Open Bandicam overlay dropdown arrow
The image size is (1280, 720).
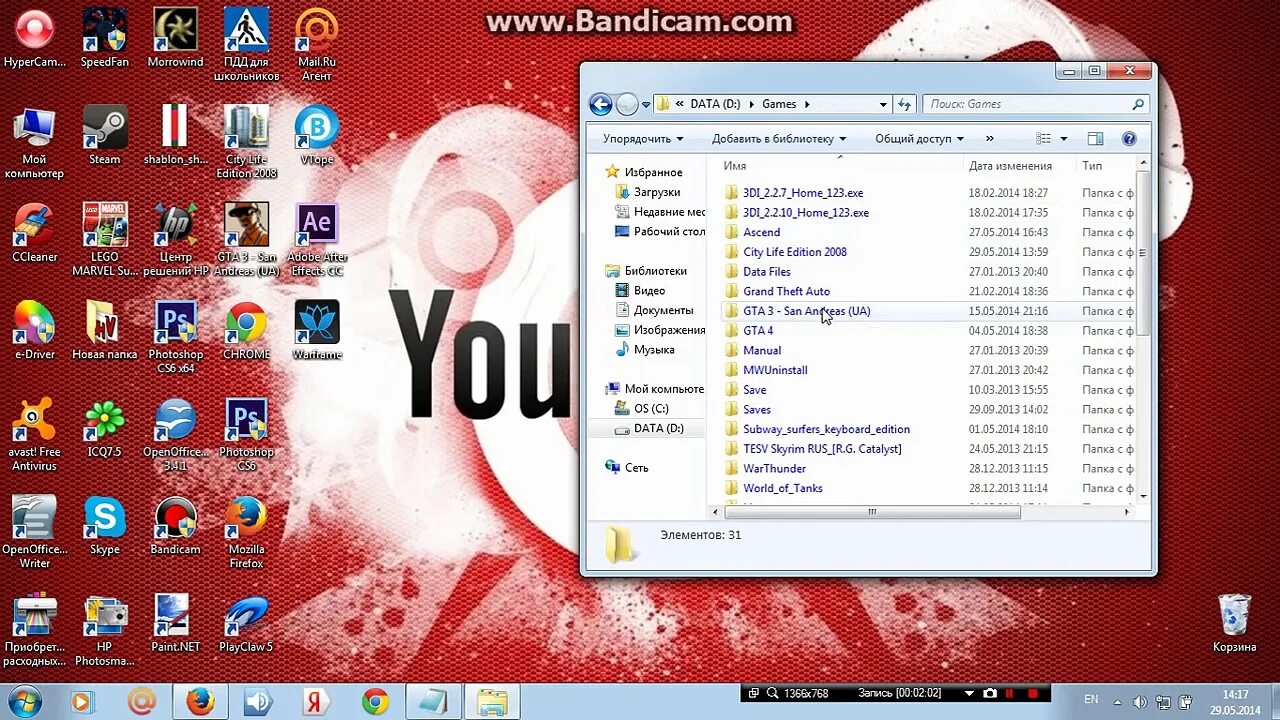pyautogui.click(x=968, y=693)
